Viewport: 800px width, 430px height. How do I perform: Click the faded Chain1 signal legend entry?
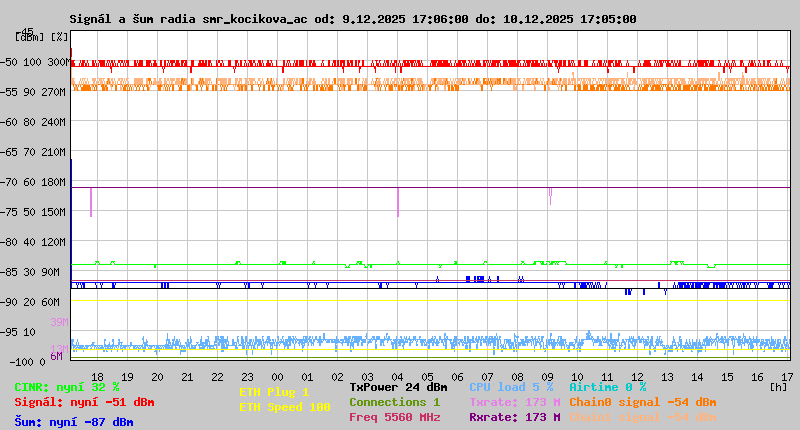coord(642,417)
